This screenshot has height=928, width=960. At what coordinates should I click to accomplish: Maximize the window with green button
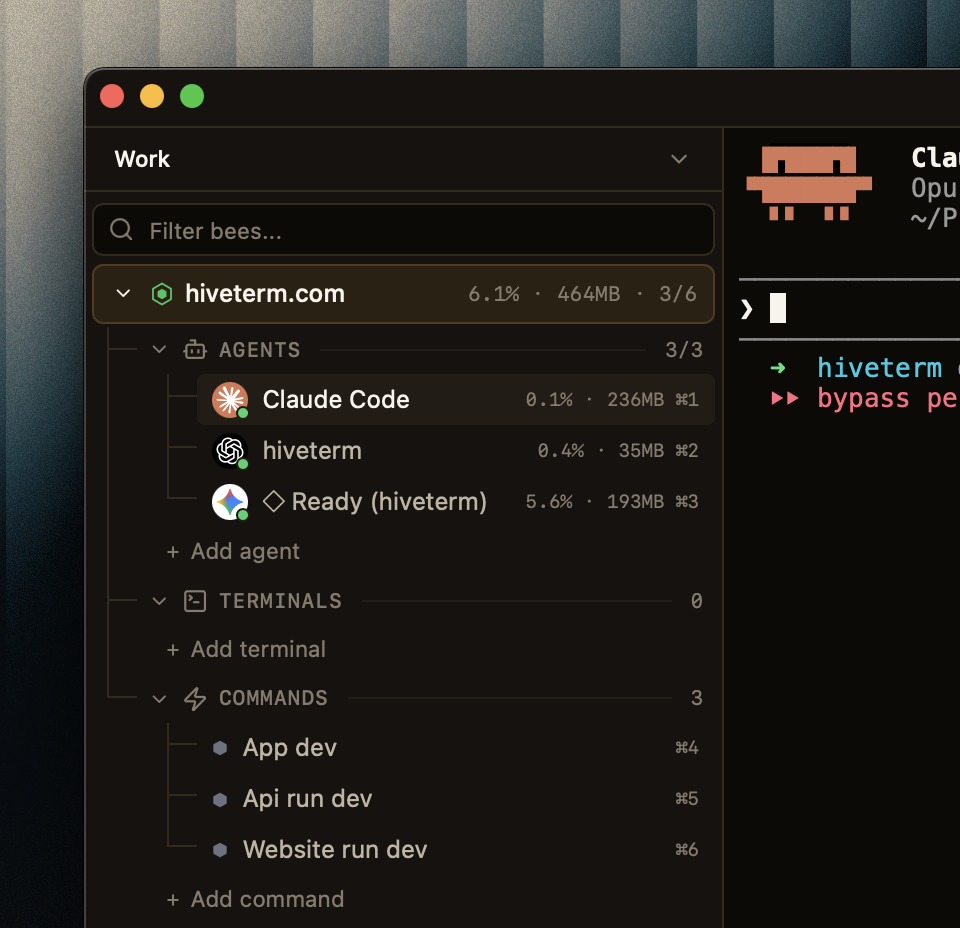coord(192,96)
